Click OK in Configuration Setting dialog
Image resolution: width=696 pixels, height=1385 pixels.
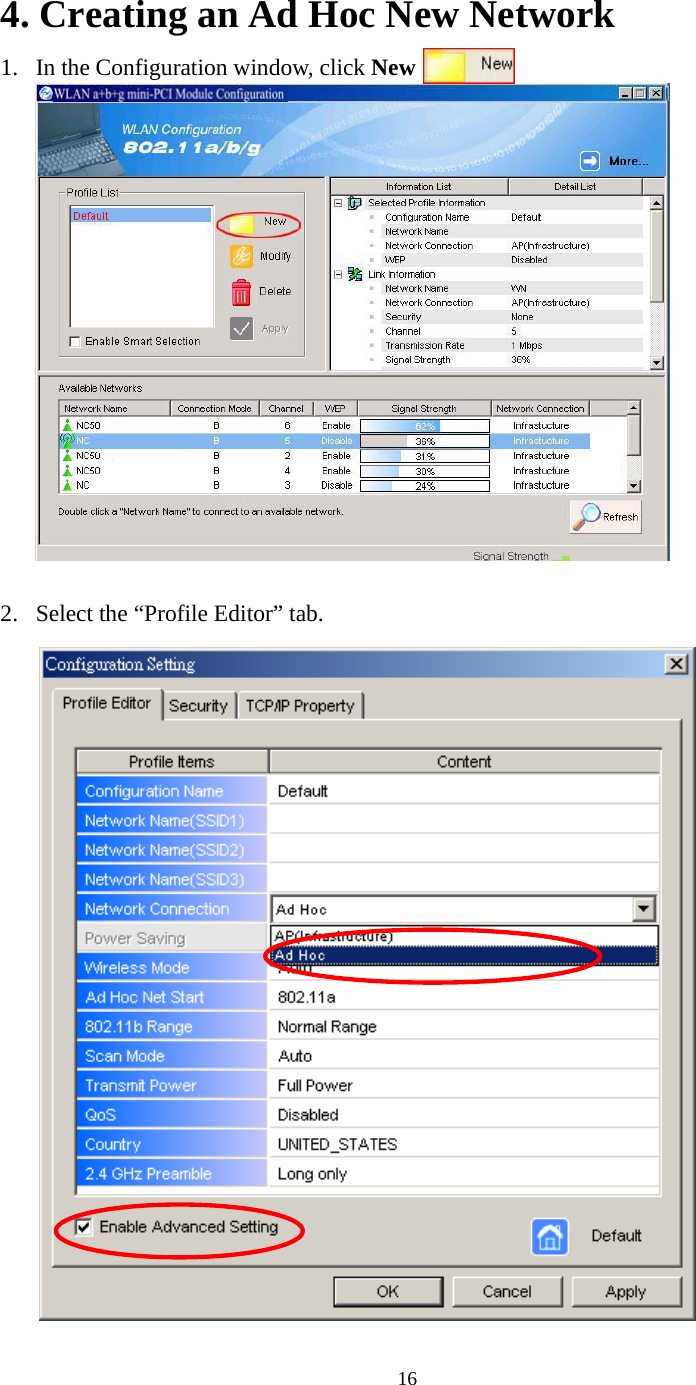[388, 1291]
